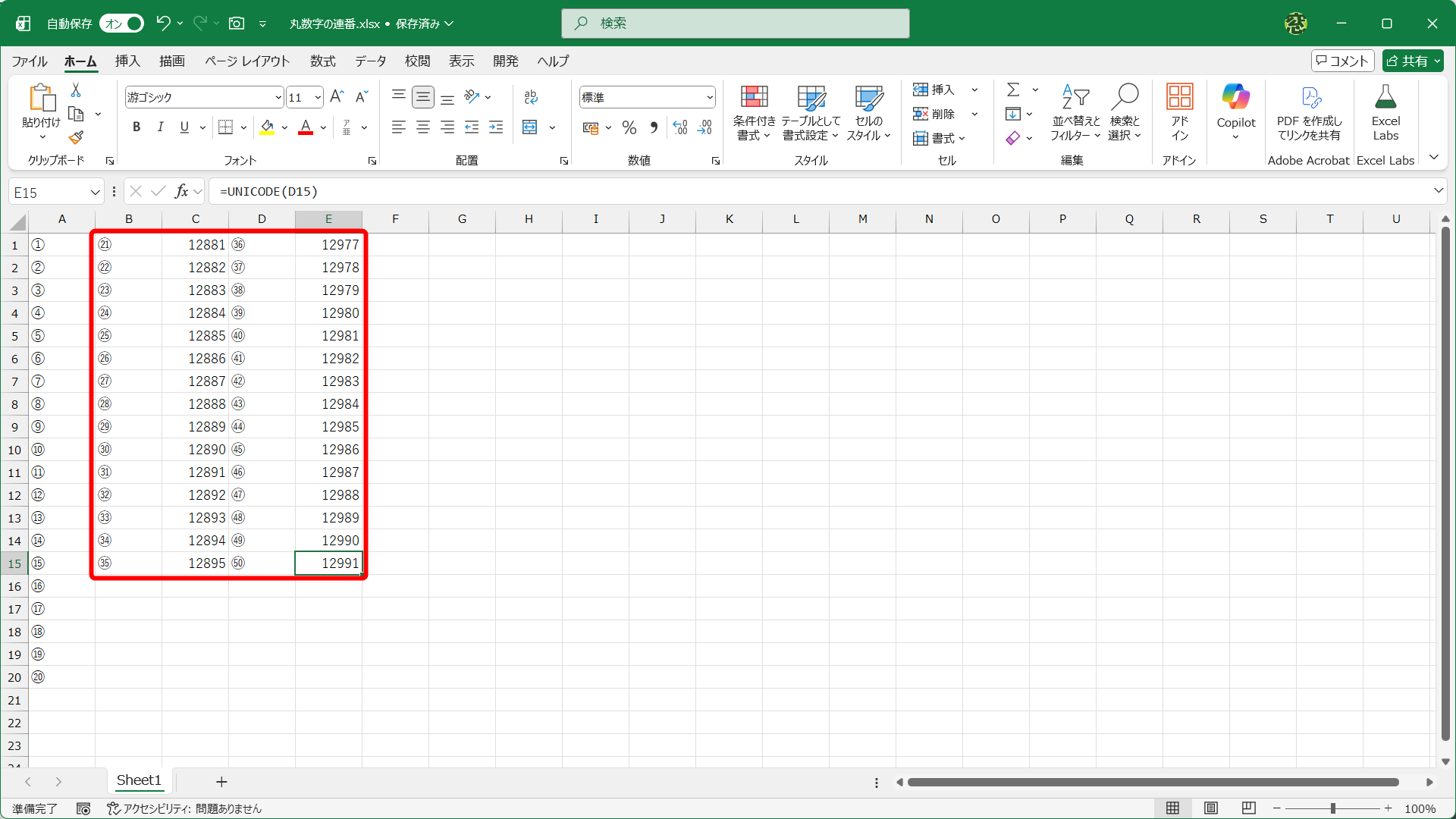1456x819 pixels.
Task: Open the 数式 ribbon tab
Action: coord(322,61)
